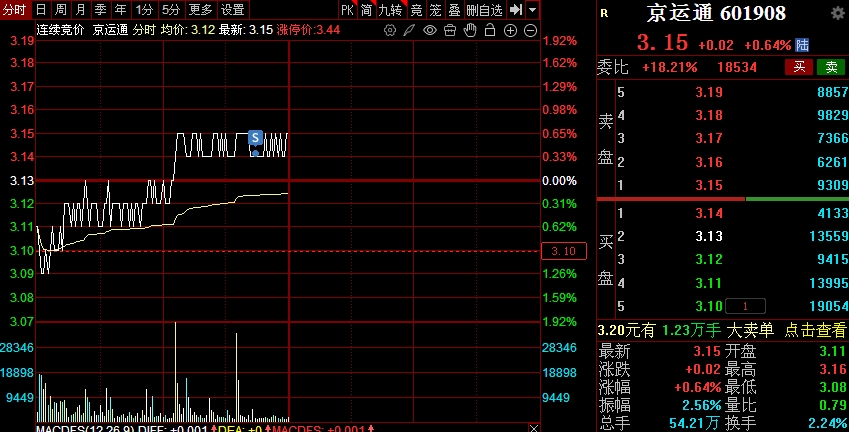Select sell 2 price 3.16
This screenshot has height=432, width=849.
pos(709,162)
